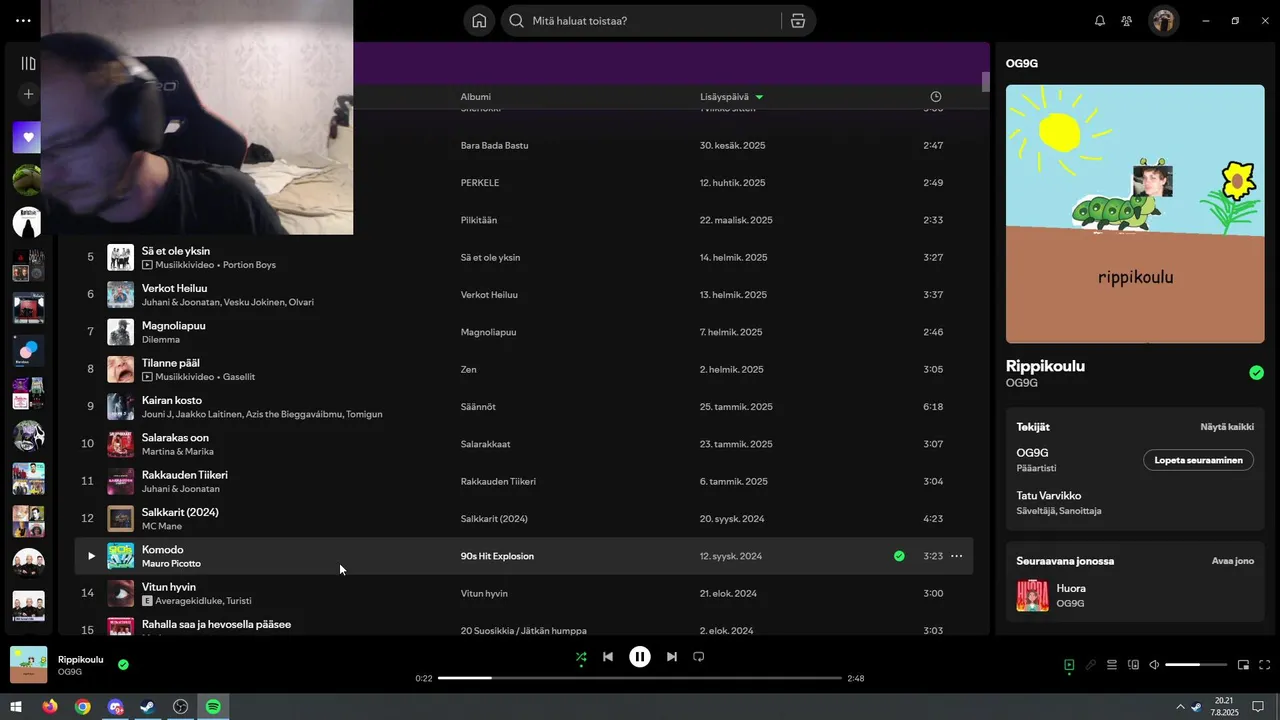Open Connect to a device icon
This screenshot has height=720, width=1280.
[x=1134, y=665]
